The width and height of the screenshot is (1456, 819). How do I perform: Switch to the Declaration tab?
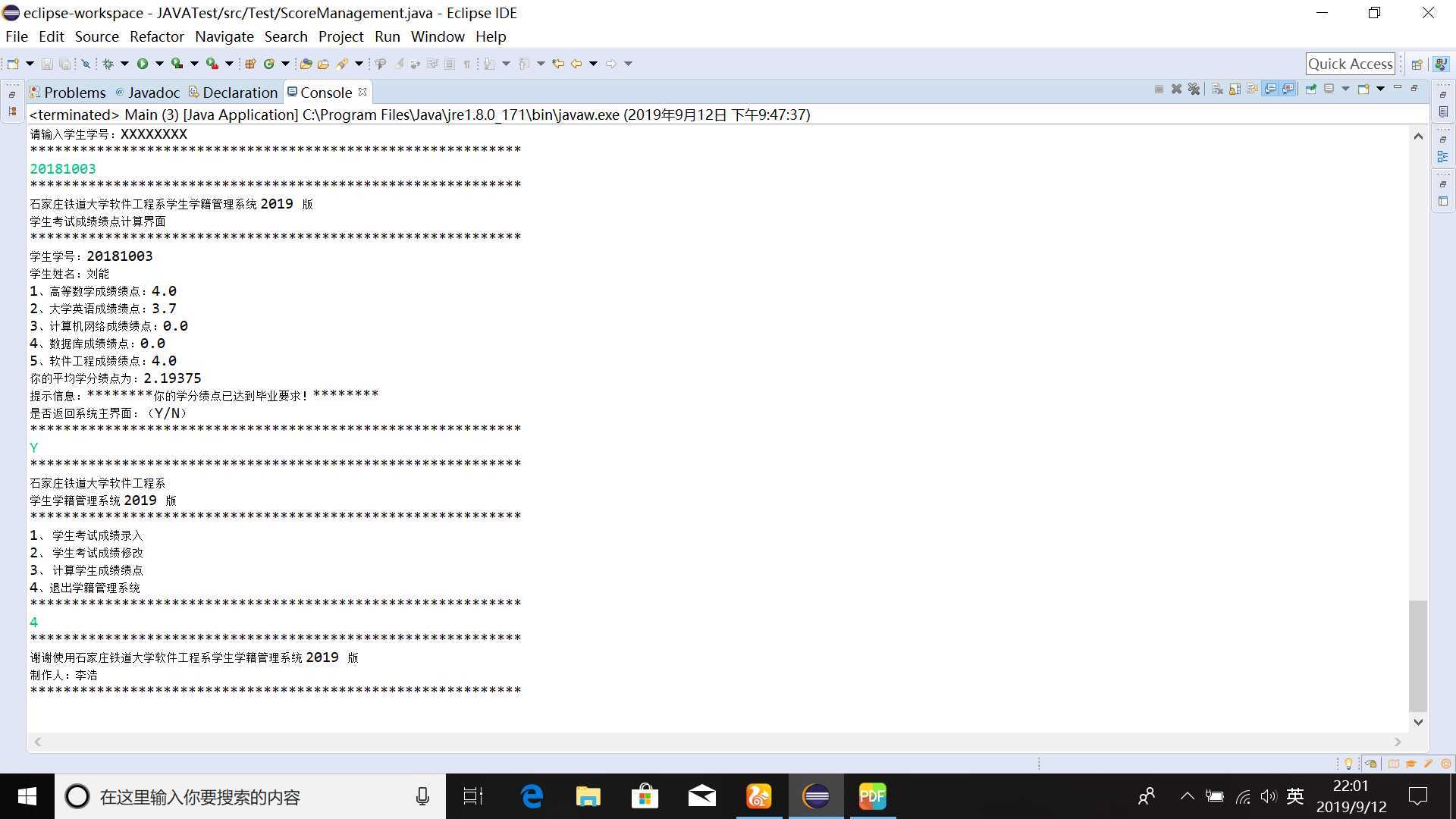click(x=239, y=91)
